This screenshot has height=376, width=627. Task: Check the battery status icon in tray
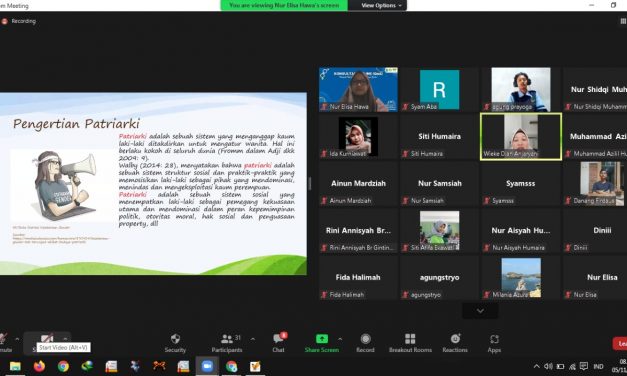point(561,366)
